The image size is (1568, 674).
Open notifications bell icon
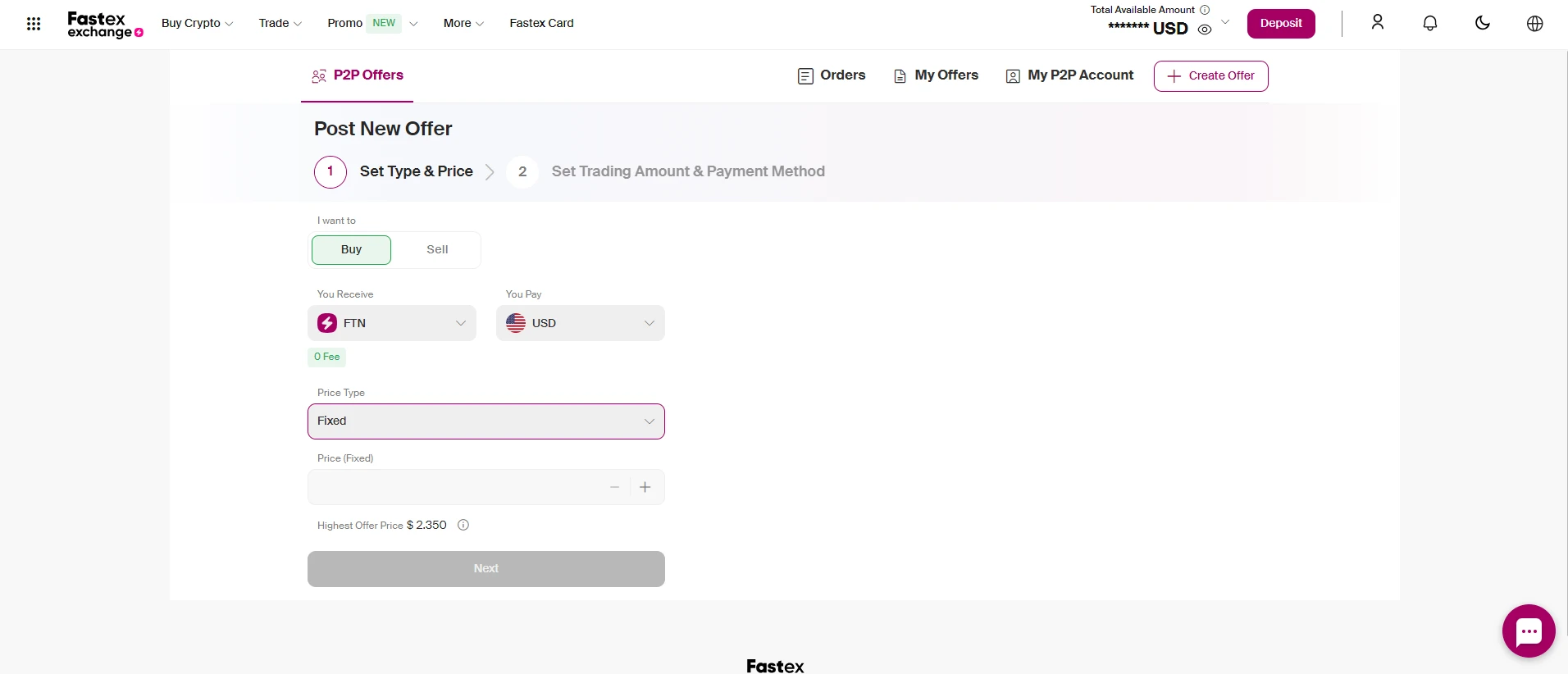(x=1430, y=23)
